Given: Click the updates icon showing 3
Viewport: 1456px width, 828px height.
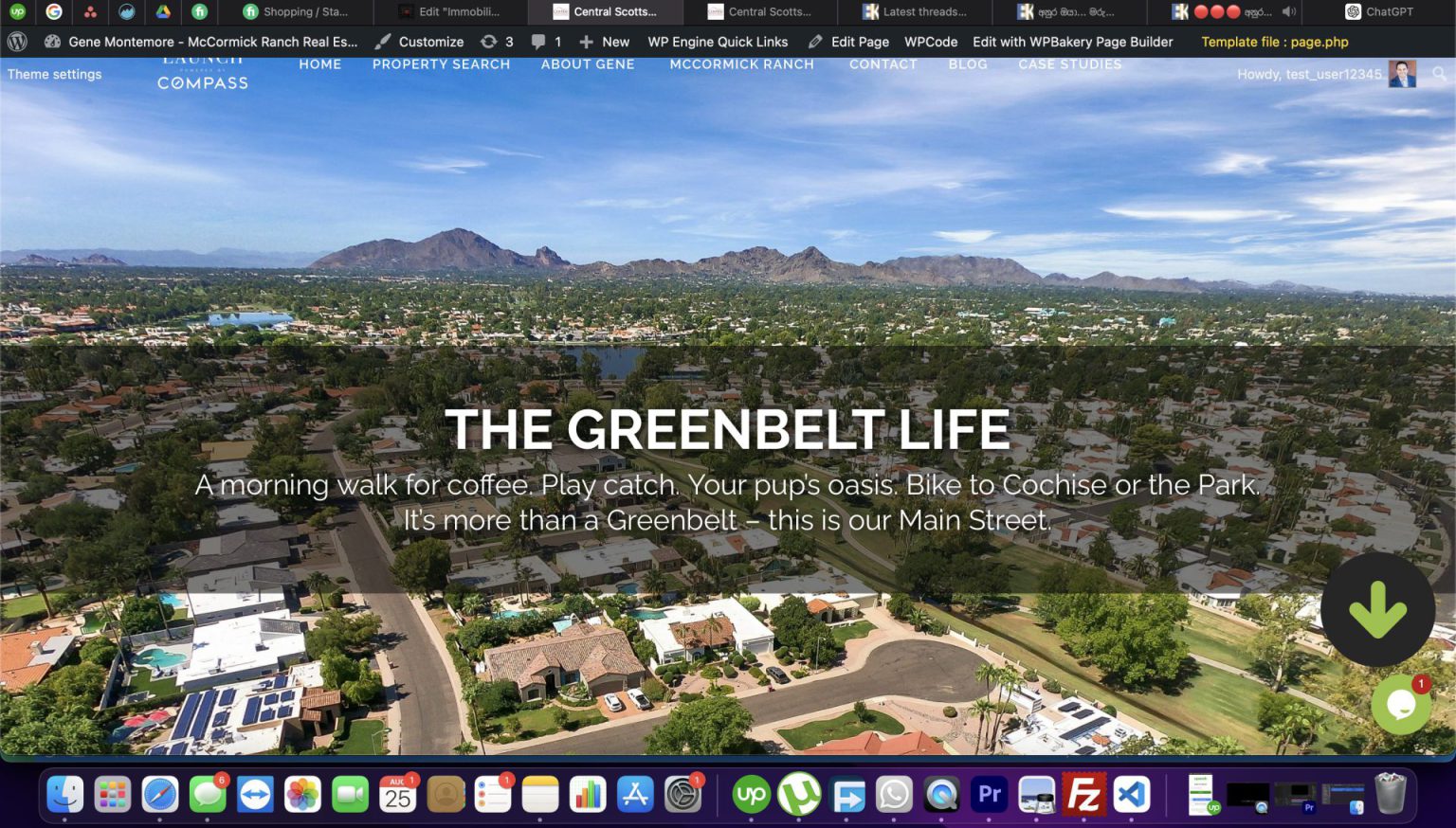Looking at the screenshot, I should (x=496, y=42).
